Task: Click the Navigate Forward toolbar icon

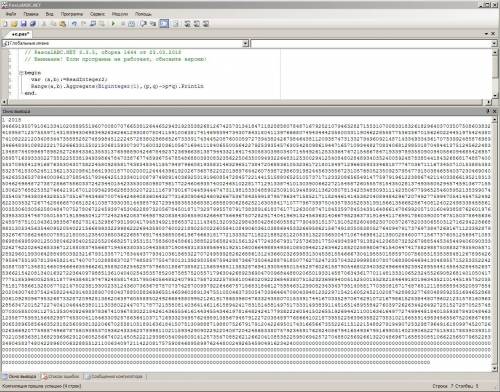Action: 102,24
